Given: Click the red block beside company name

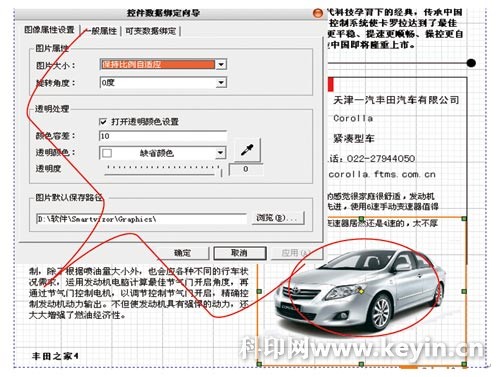Looking at the screenshot, I should (331, 84).
